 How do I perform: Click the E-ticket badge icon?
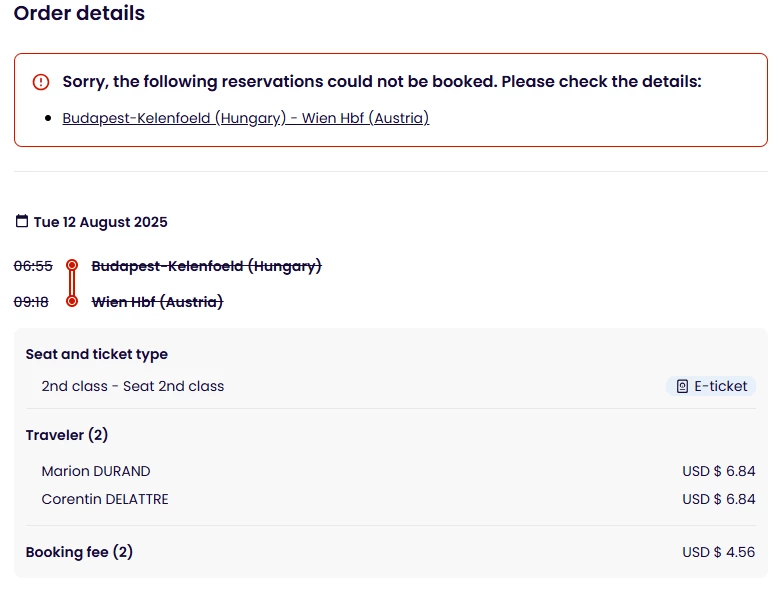(x=682, y=386)
